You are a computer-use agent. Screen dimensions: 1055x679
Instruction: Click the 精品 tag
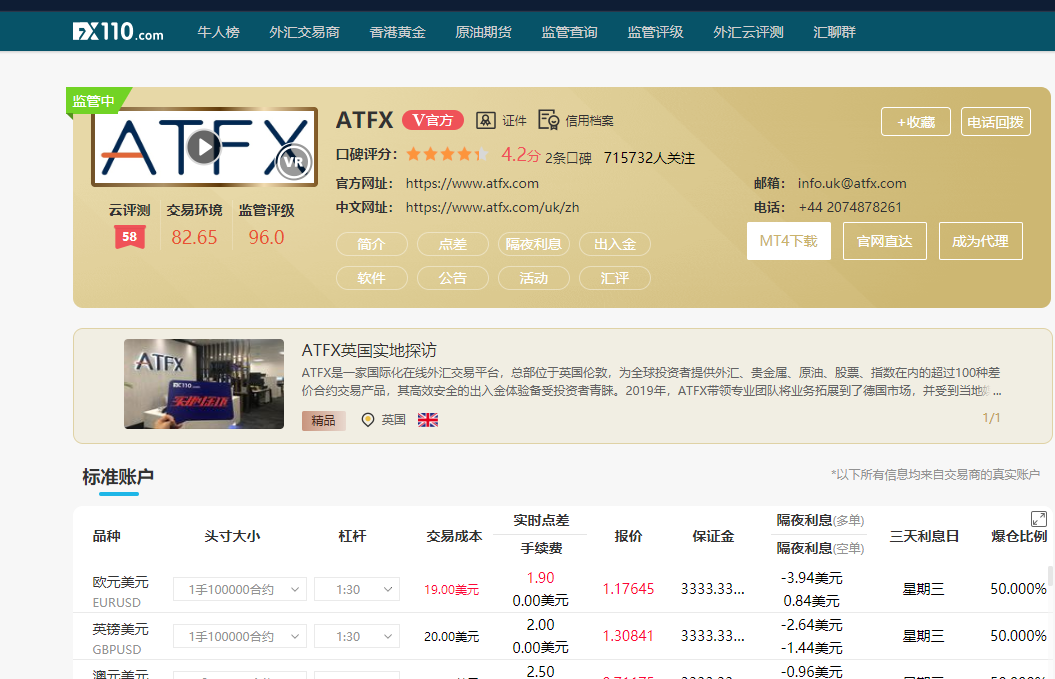click(x=324, y=421)
